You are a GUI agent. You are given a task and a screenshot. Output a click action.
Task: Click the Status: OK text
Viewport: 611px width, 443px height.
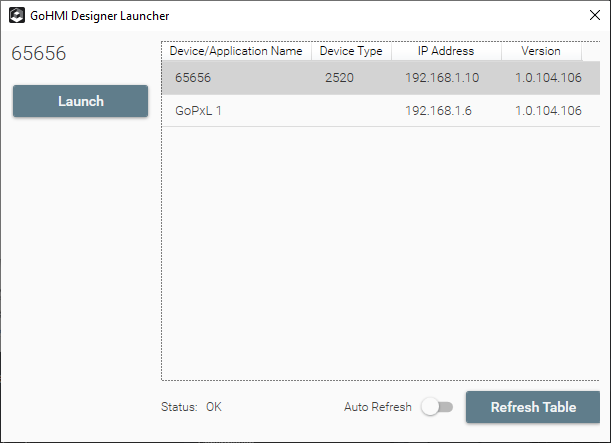[x=191, y=407]
